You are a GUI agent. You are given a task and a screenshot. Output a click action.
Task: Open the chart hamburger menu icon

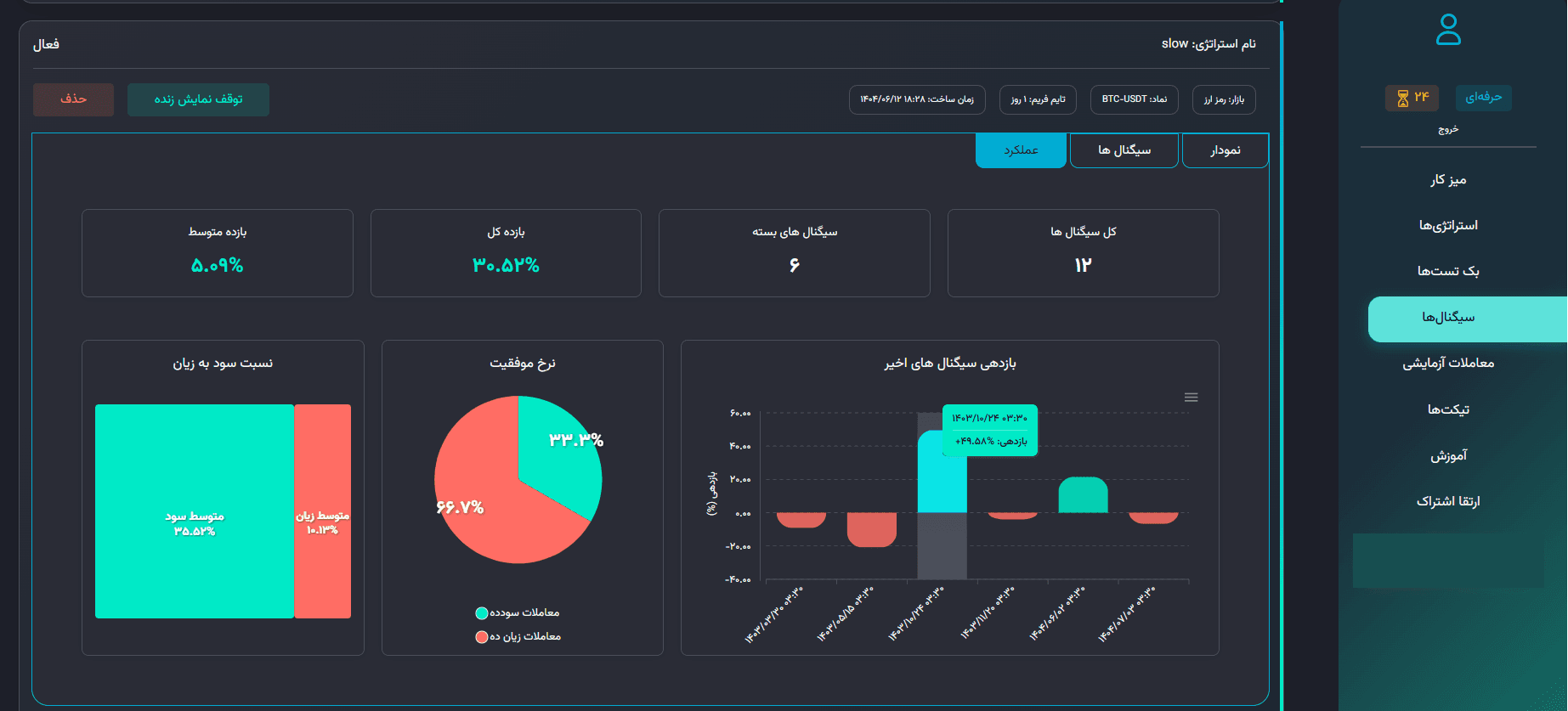point(1191,398)
